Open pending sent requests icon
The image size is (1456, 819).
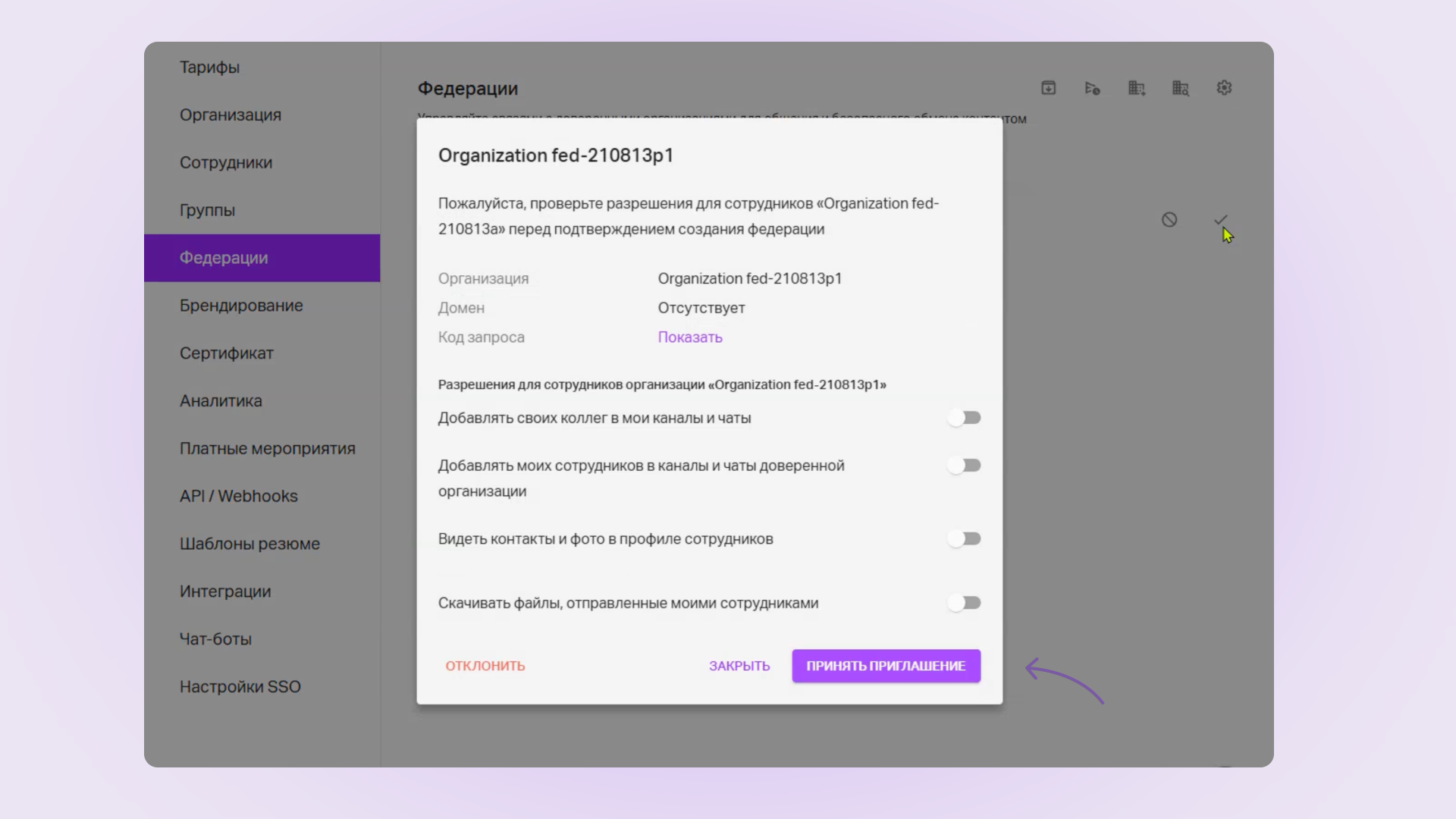point(1092,88)
